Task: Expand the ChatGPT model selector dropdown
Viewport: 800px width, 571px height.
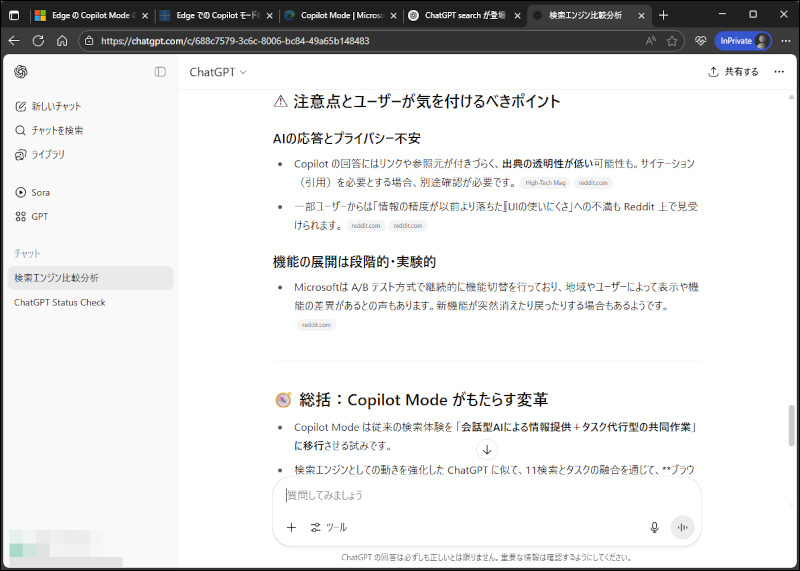Action: tap(218, 72)
